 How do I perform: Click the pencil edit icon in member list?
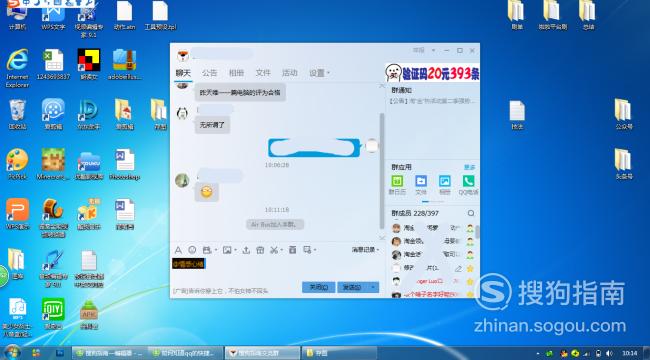pos(458,269)
